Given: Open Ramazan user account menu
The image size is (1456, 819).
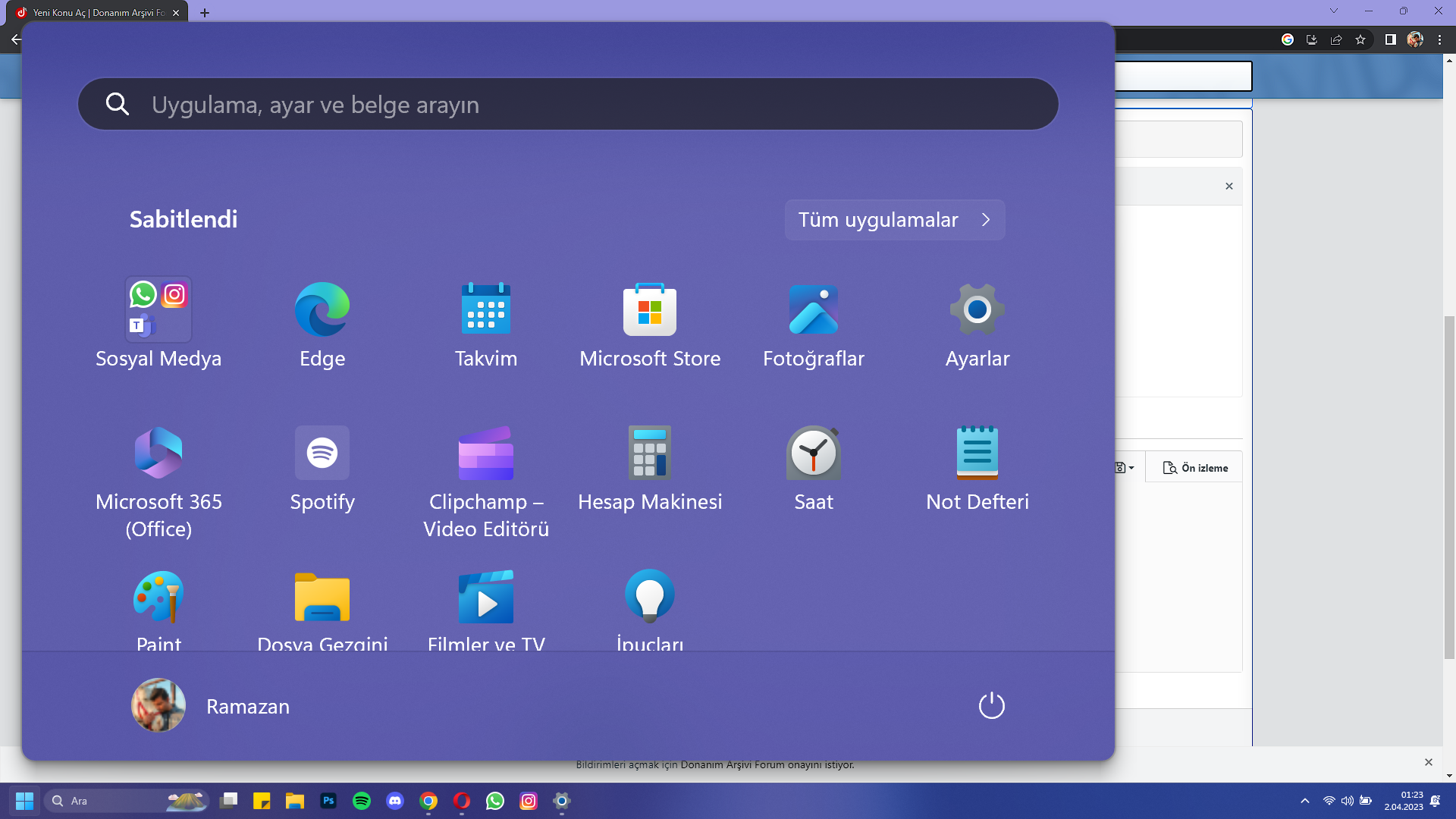Looking at the screenshot, I should coord(211,706).
